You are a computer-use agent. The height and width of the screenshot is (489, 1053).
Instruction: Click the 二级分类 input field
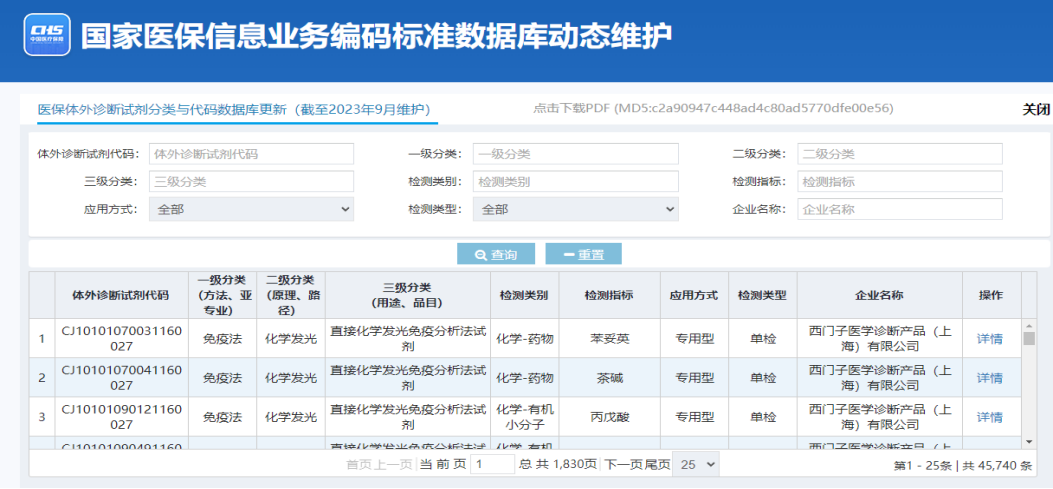coord(899,154)
